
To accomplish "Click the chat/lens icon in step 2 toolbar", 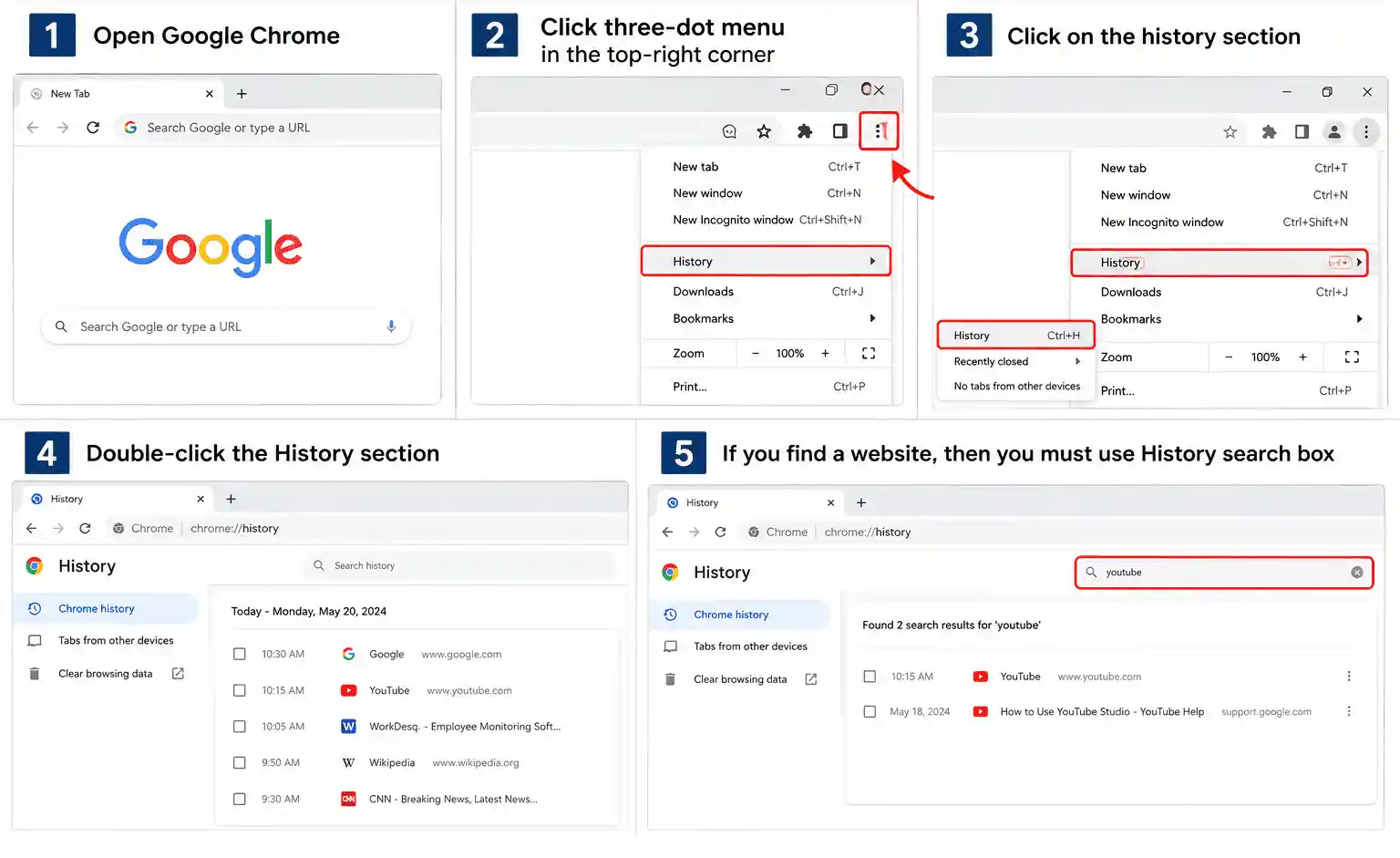I will (729, 131).
